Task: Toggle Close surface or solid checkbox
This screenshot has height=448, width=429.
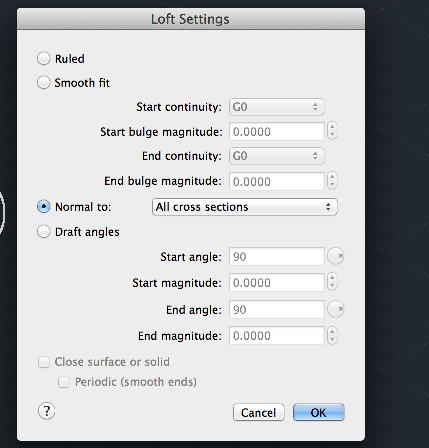Action: (x=44, y=362)
